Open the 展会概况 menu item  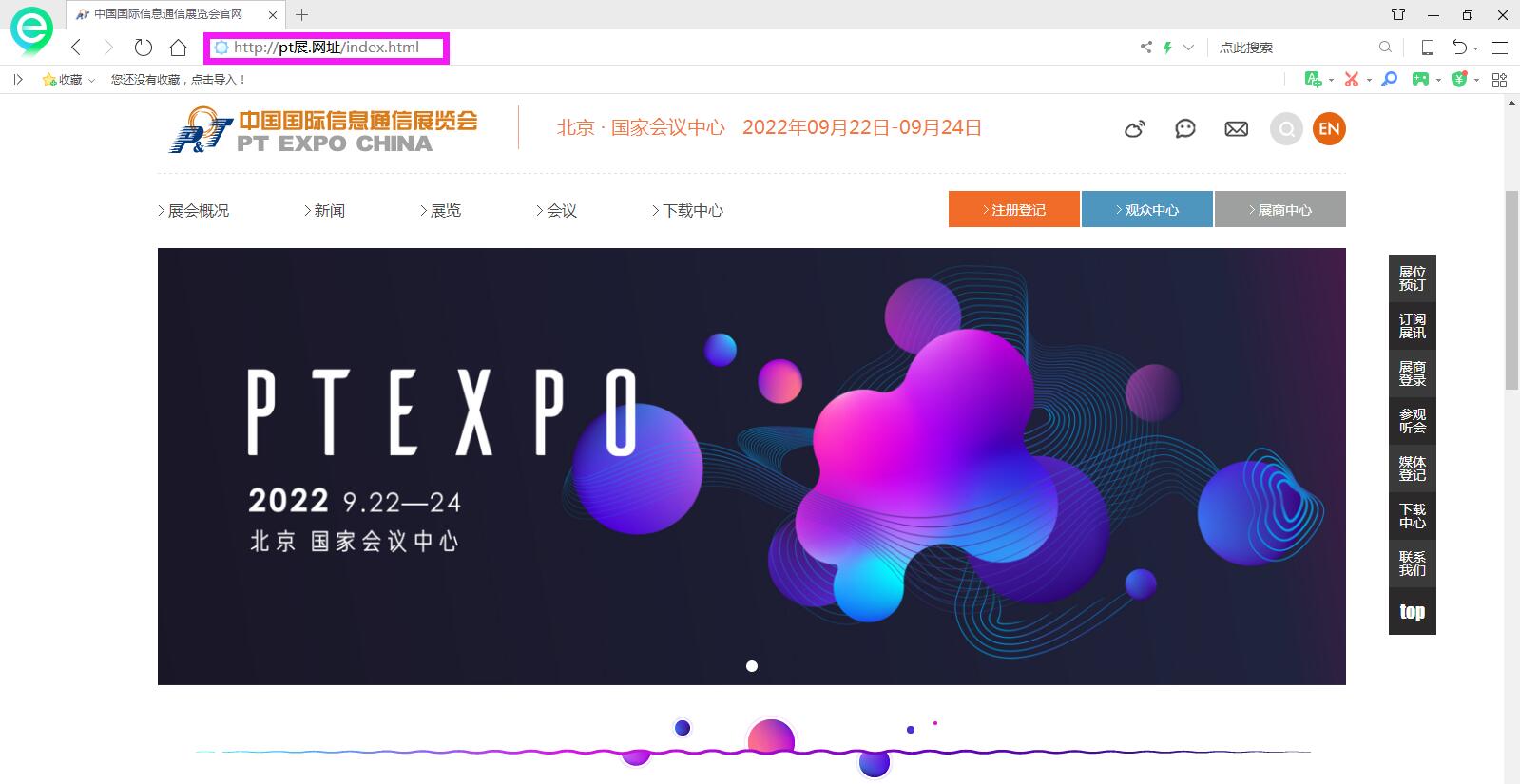(x=194, y=211)
